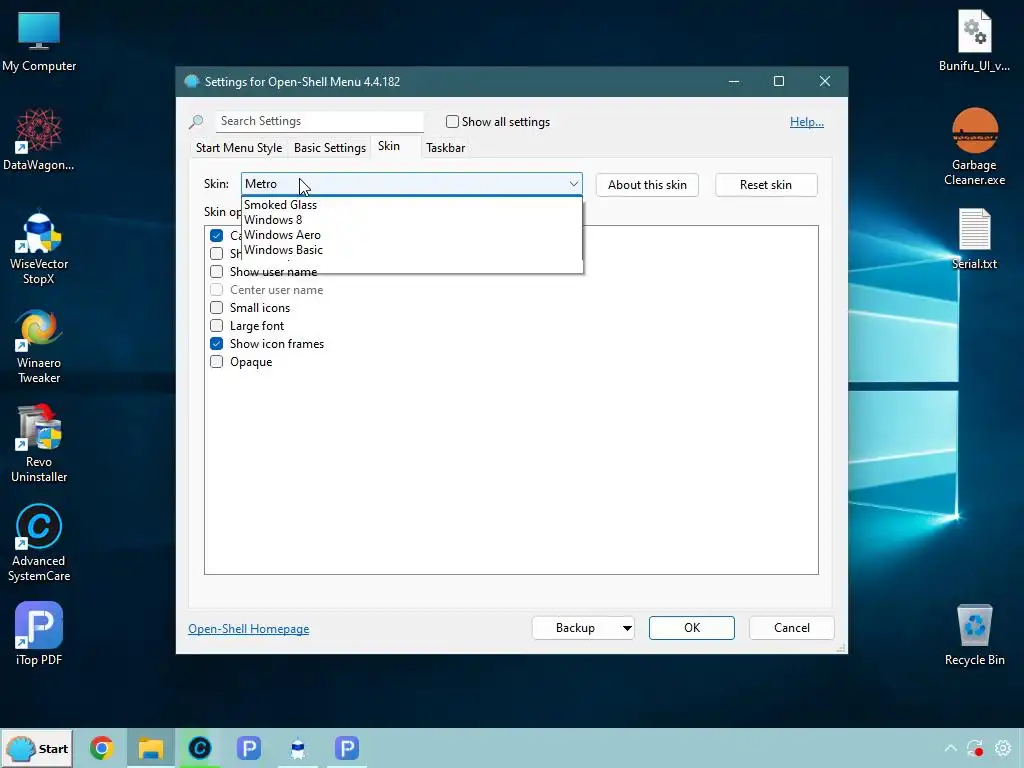Launch WiseVector StopX shortcut
This screenshot has width=1024, height=768.
tap(39, 247)
